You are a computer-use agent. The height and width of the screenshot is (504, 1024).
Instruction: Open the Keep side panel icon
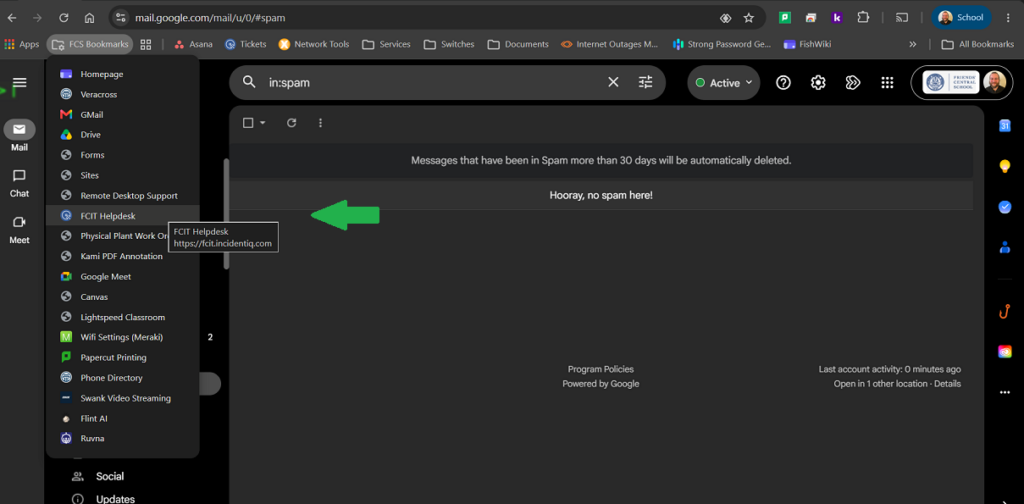coord(1004,166)
